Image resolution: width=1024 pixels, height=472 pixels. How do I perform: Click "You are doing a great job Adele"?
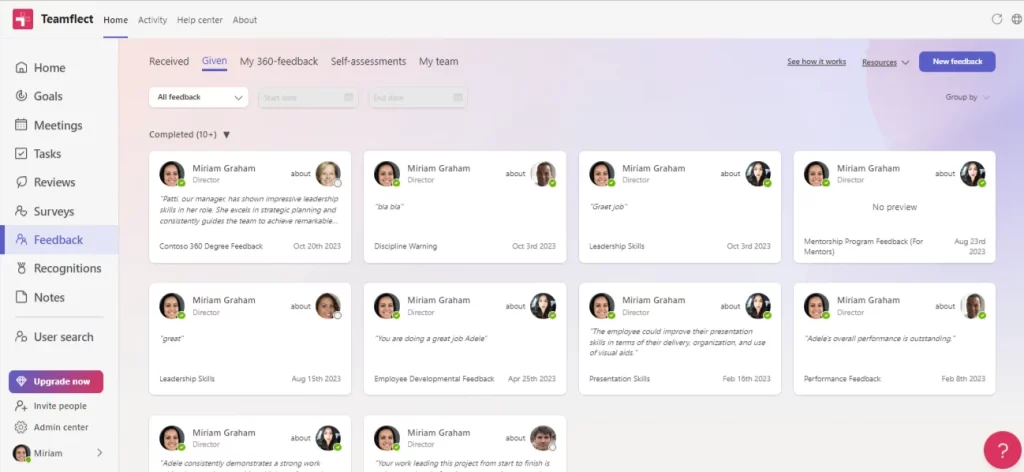[x=431, y=339]
